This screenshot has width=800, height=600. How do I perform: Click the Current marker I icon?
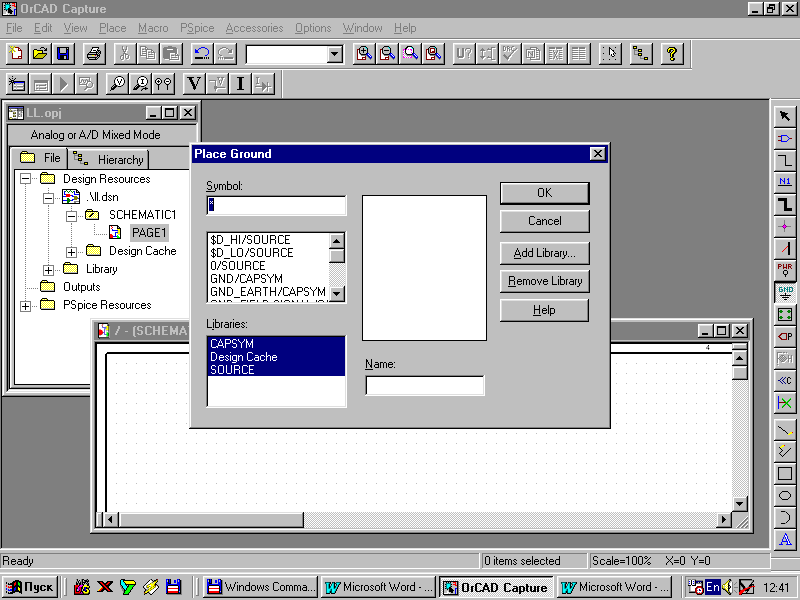point(240,84)
